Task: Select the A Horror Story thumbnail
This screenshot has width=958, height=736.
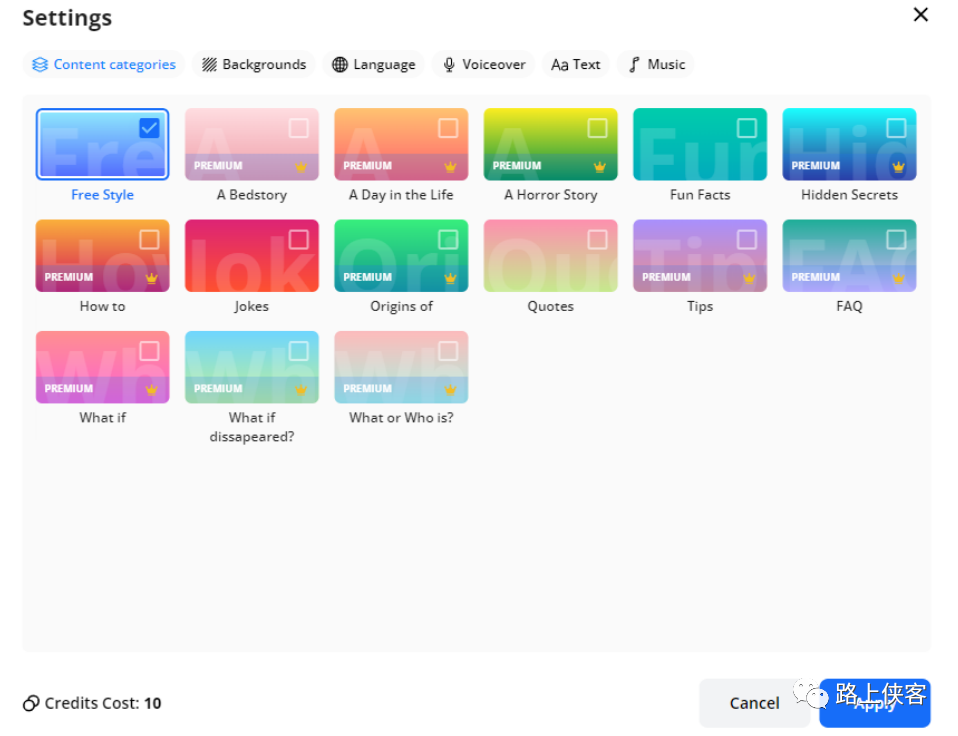Action: [x=550, y=145]
